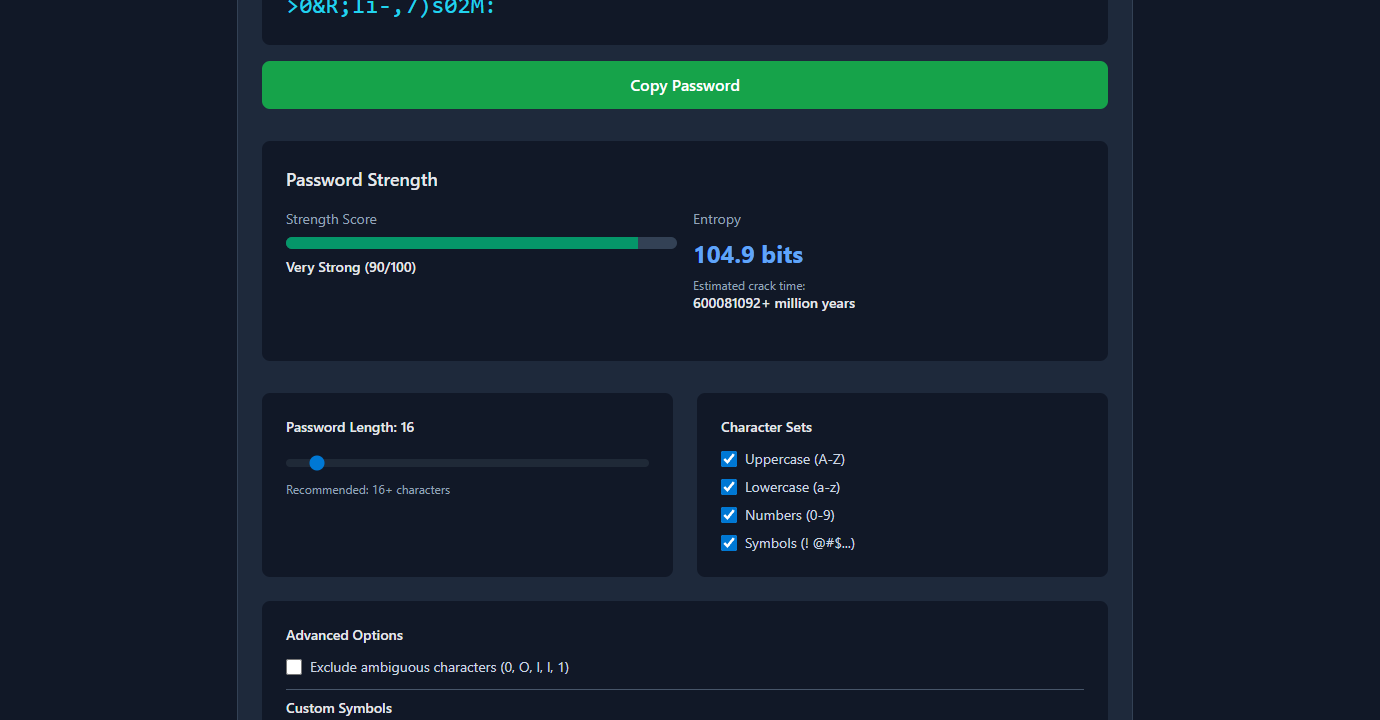This screenshot has width=1380, height=720.
Task: Select the 104.9 bits entropy value
Action: pos(748,255)
